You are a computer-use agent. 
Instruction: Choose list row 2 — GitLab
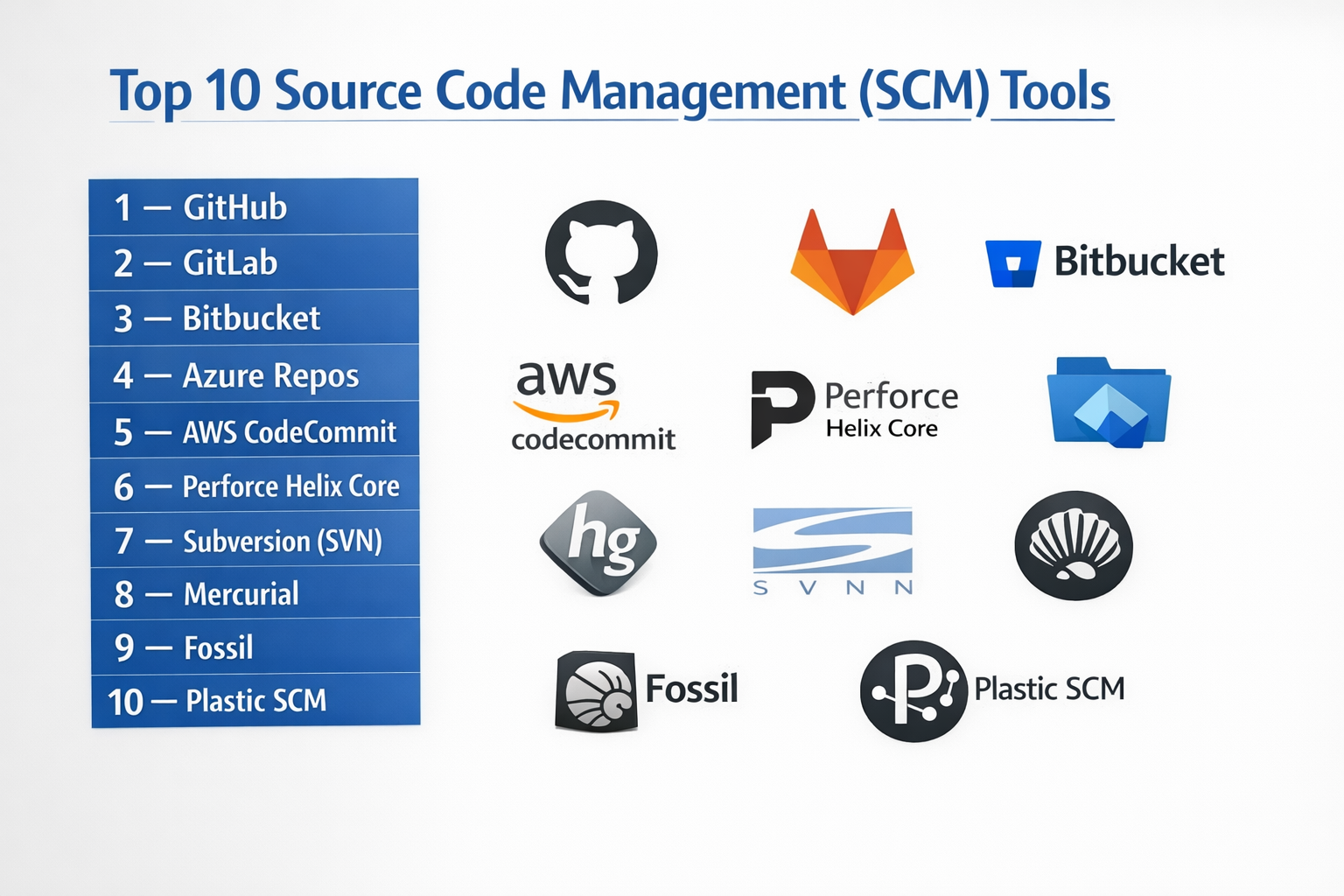[254, 262]
